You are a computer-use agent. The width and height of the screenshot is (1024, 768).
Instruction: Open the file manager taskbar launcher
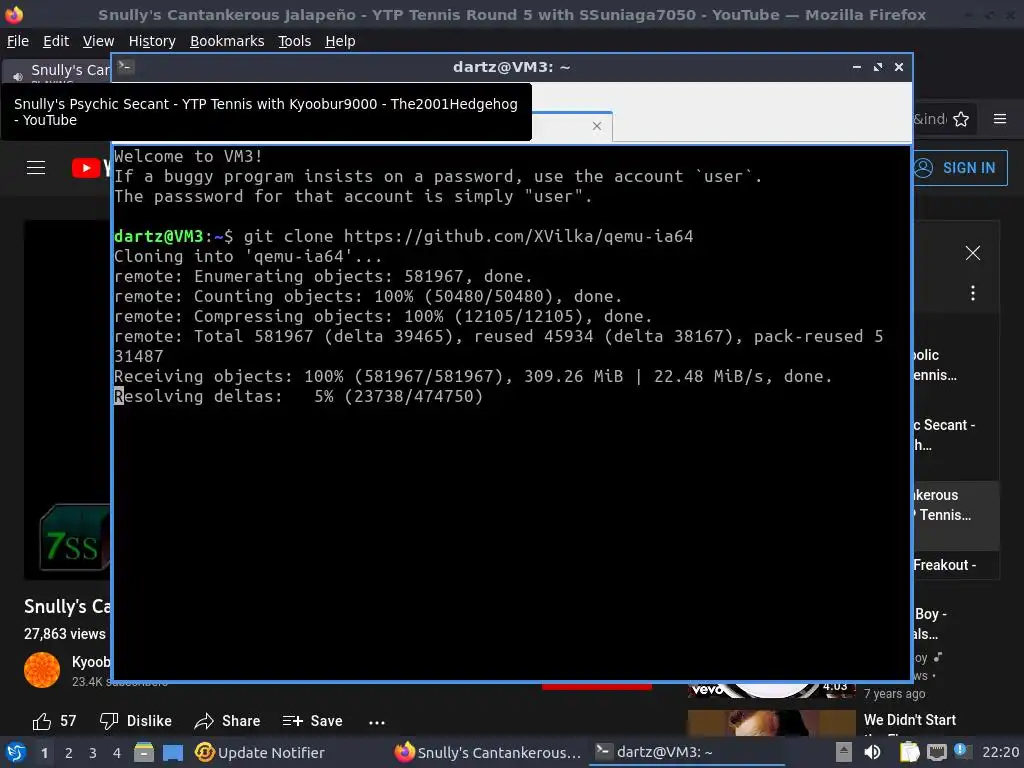click(x=144, y=752)
